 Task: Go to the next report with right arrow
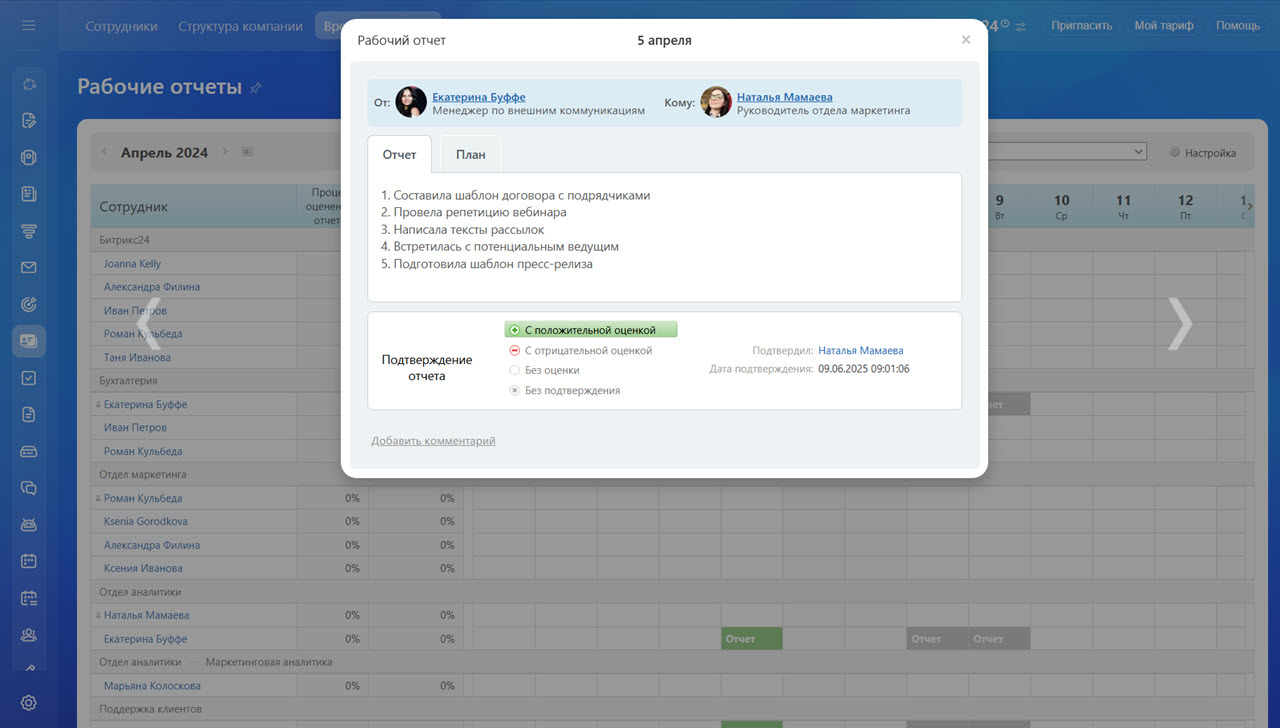tap(1180, 324)
